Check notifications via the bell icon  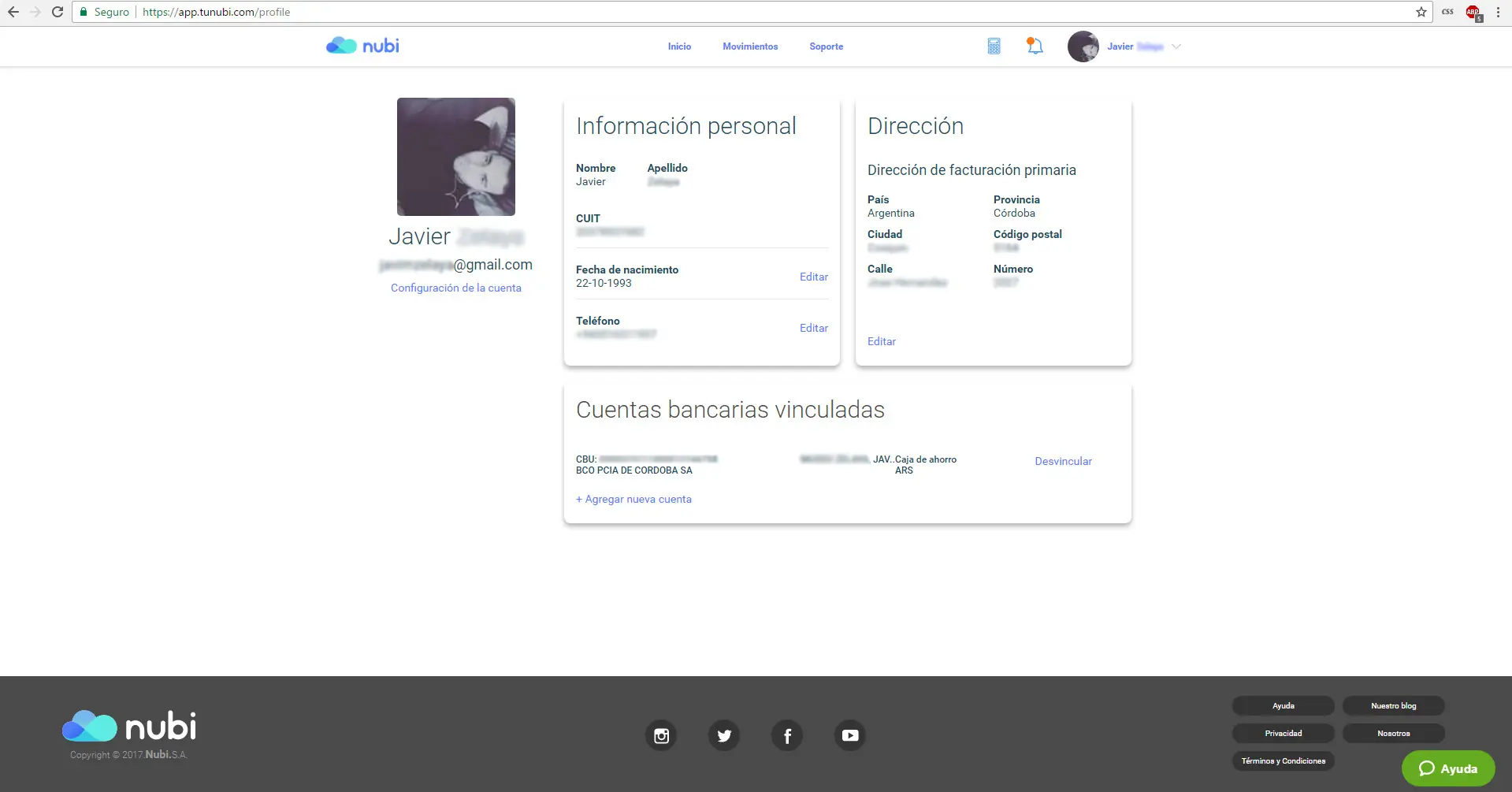pos(1033,46)
